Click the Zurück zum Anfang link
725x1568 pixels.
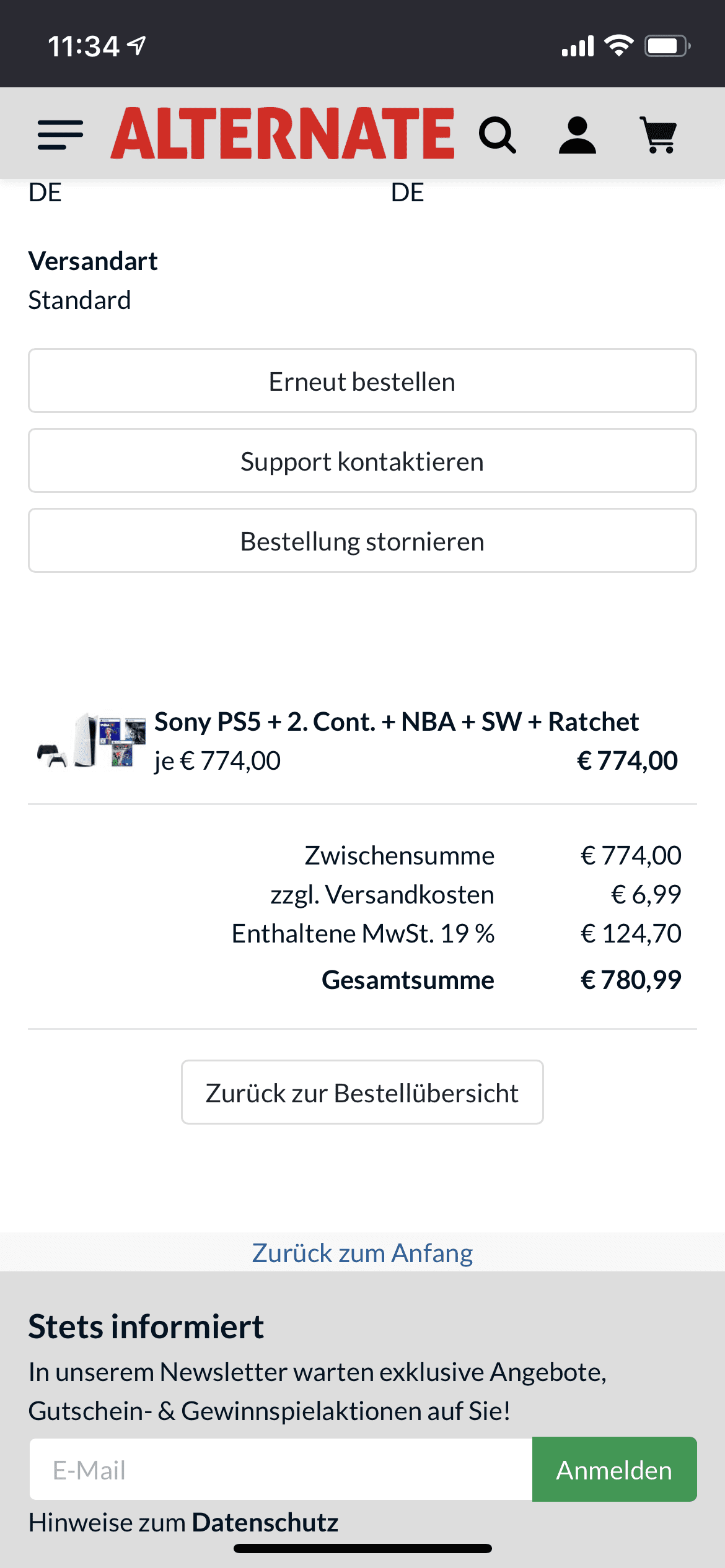(362, 1253)
